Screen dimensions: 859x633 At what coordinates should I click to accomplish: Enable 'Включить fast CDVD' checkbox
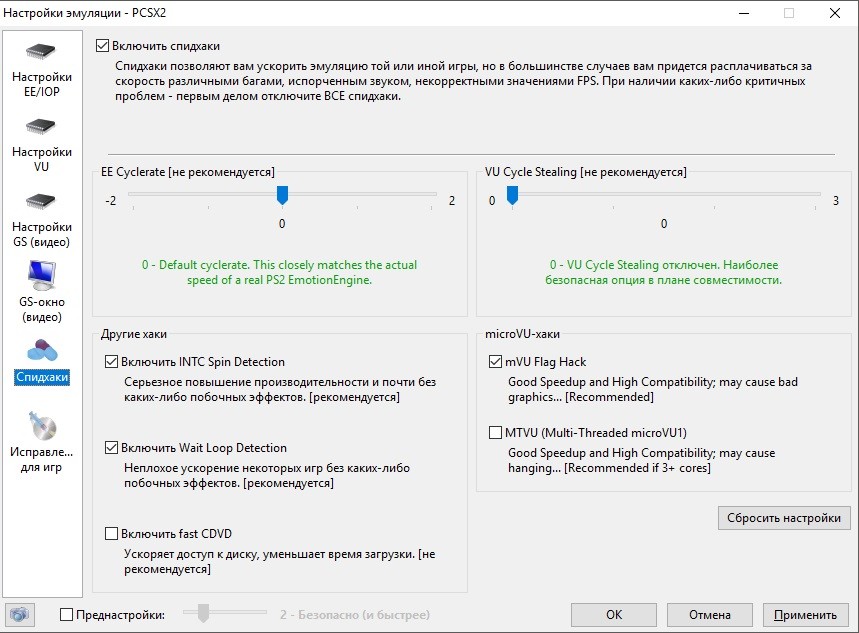click(111, 534)
